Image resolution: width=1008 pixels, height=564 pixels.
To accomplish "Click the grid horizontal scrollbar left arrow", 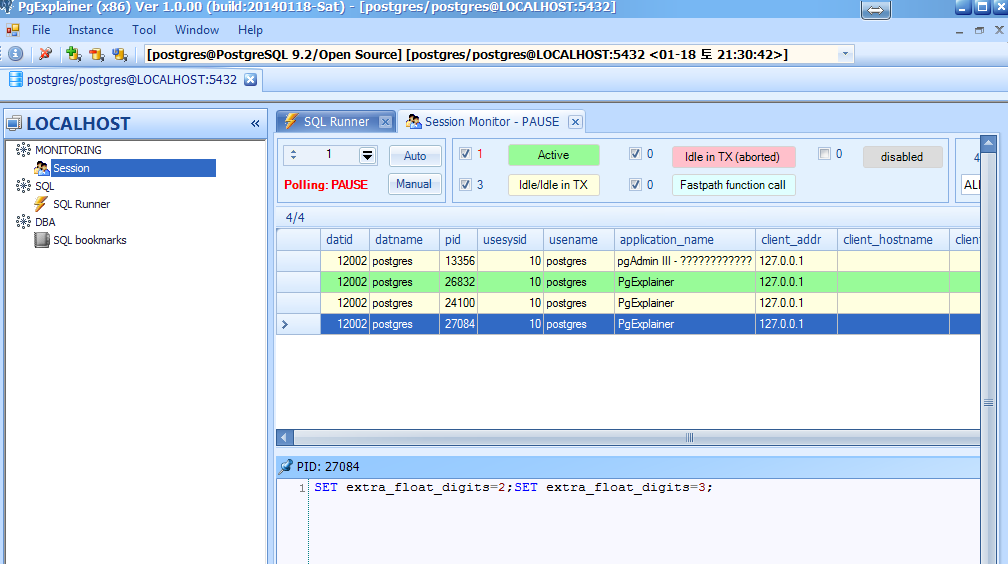I will pyautogui.click(x=285, y=438).
